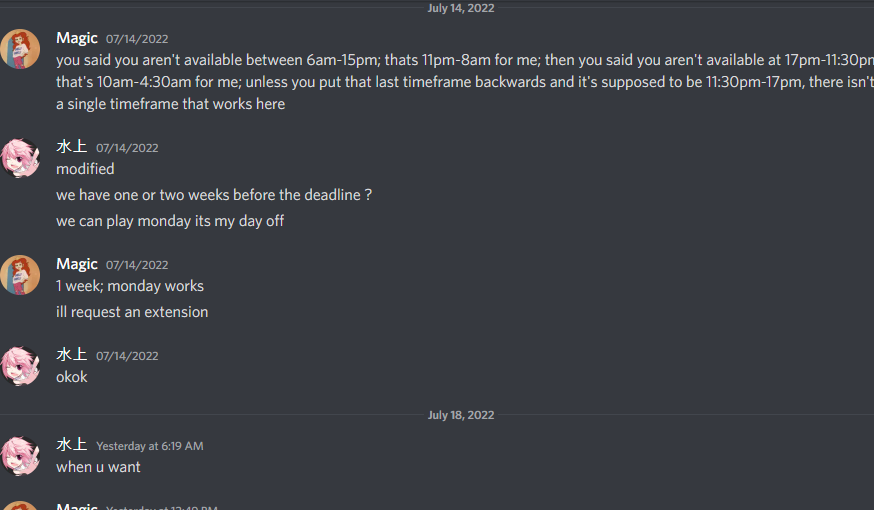Viewport: 874px width, 510px height.
Task: Click the "Yesterday at 6:19 AM" timestamp
Action: click(x=149, y=446)
